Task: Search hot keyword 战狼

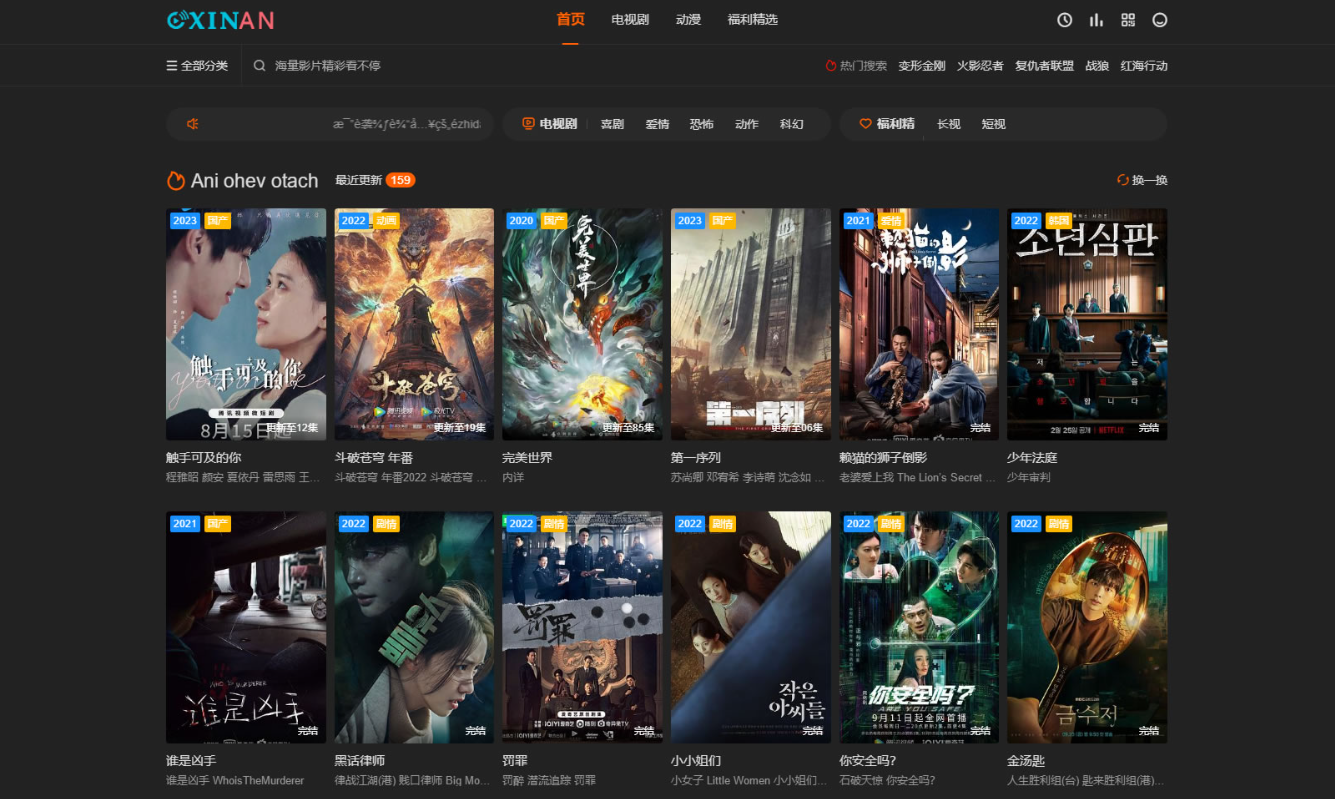Action: click(1097, 66)
